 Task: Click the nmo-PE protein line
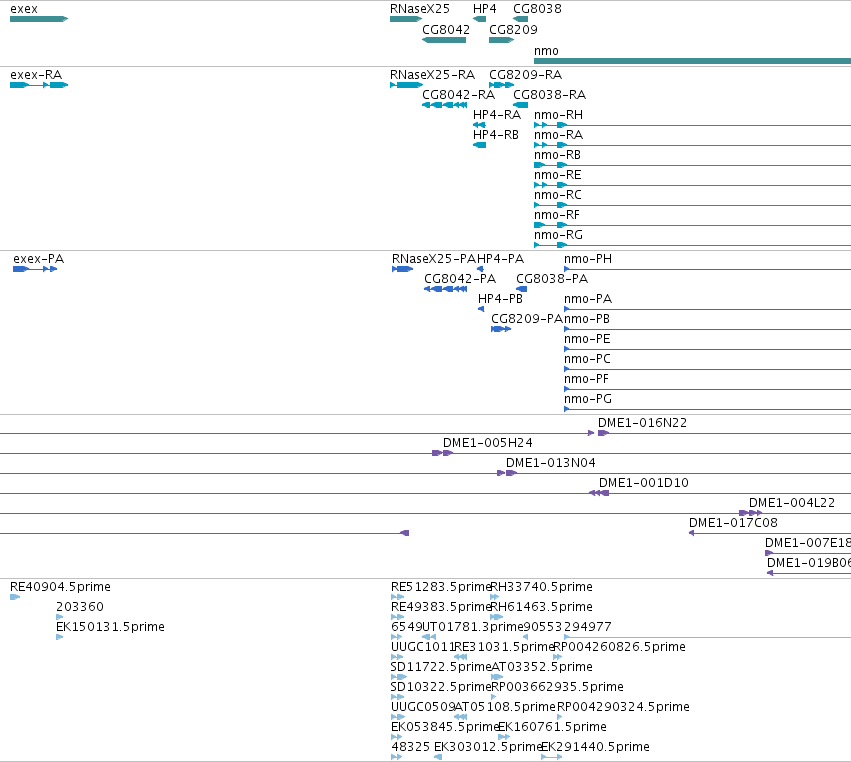pyautogui.click(x=707, y=349)
